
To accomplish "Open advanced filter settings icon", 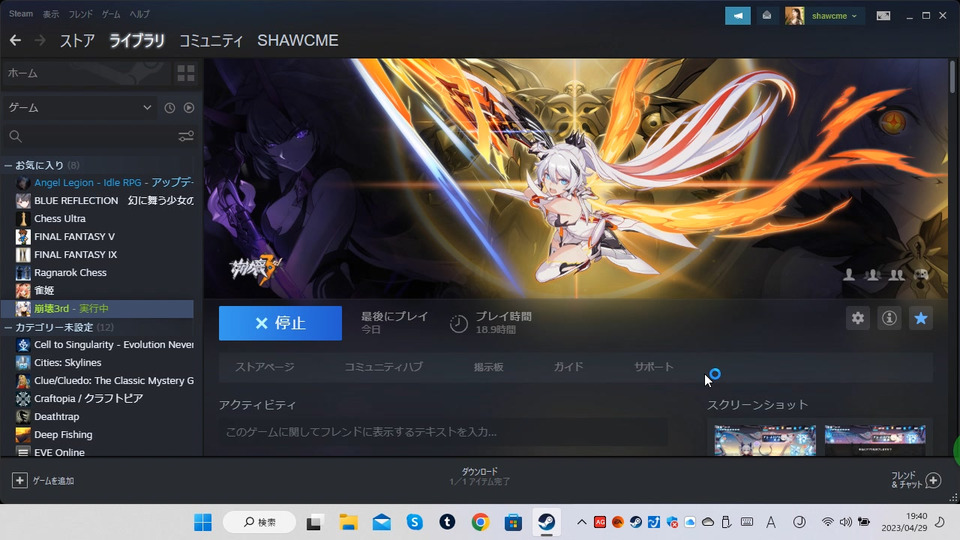I will click(186, 136).
